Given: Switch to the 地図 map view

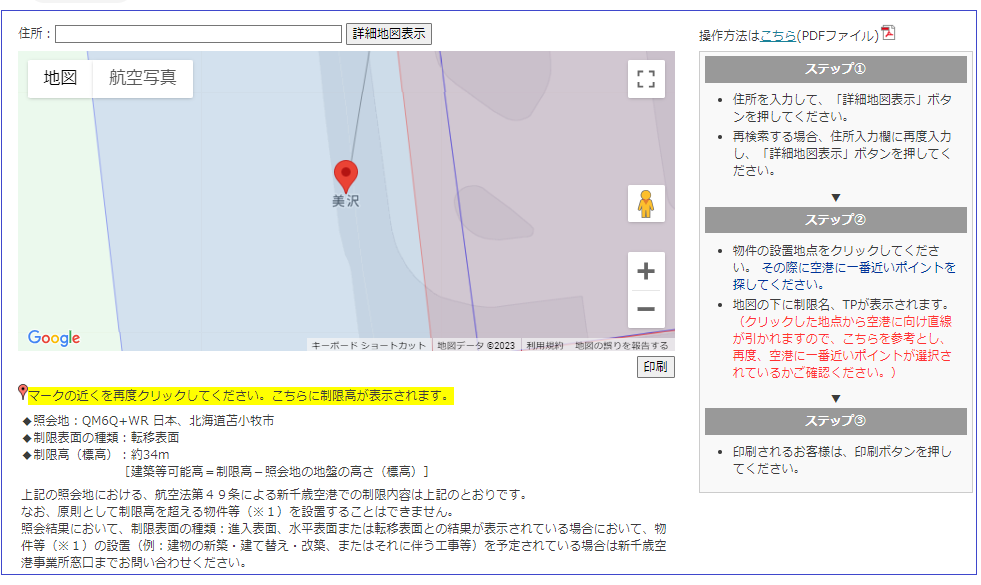Looking at the screenshot, I should [60, 78].
